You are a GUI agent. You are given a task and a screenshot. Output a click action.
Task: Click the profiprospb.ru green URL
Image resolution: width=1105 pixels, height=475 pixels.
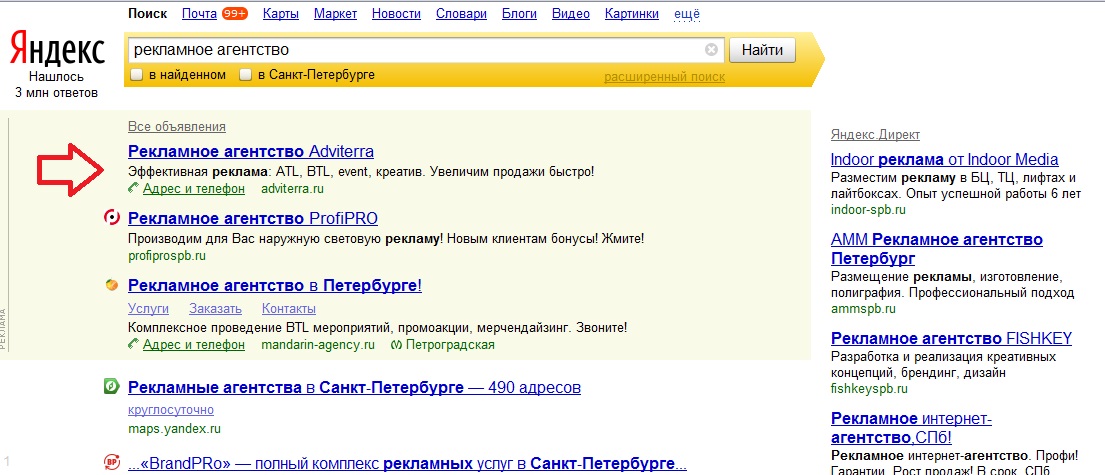tap(167, 255)
